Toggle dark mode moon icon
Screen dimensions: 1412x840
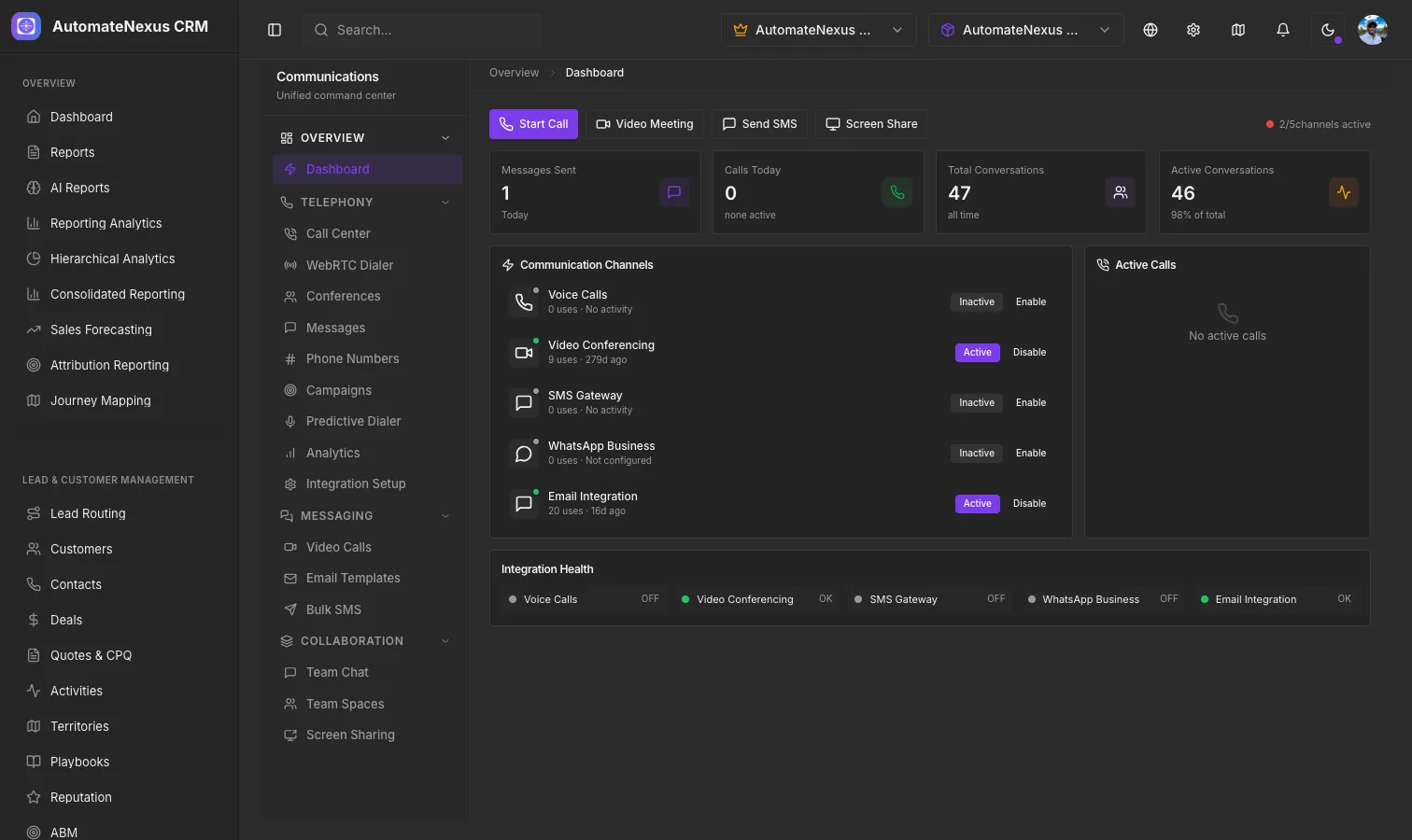pos(1328,30)
